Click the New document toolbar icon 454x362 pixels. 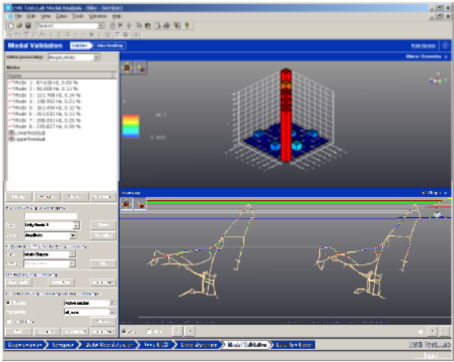pos(11,26)
